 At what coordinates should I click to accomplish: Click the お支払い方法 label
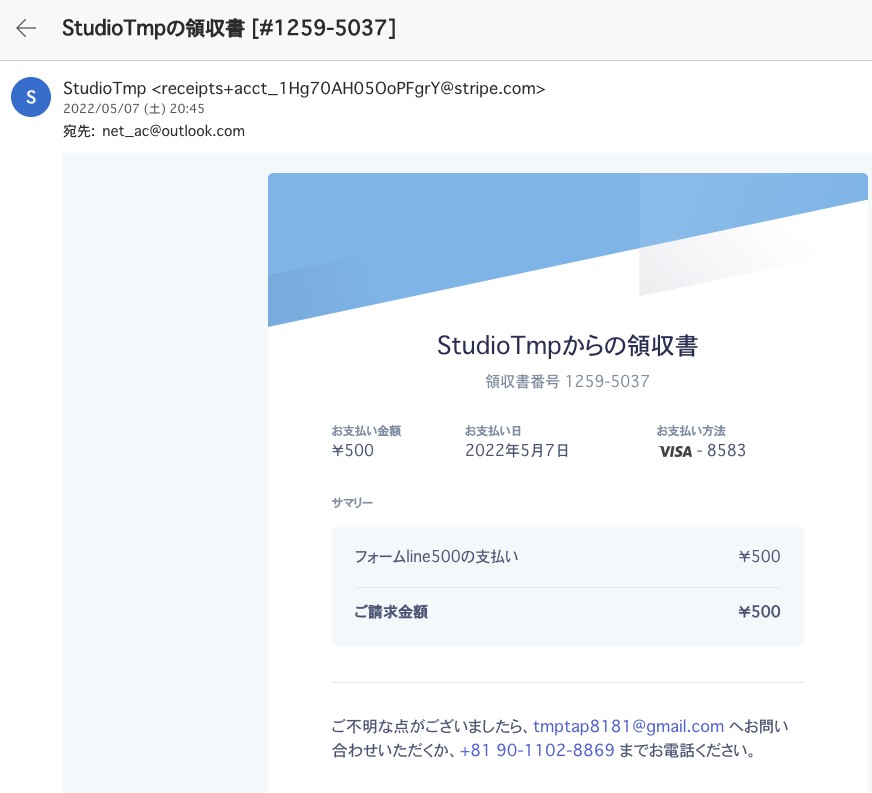[691, 430]
